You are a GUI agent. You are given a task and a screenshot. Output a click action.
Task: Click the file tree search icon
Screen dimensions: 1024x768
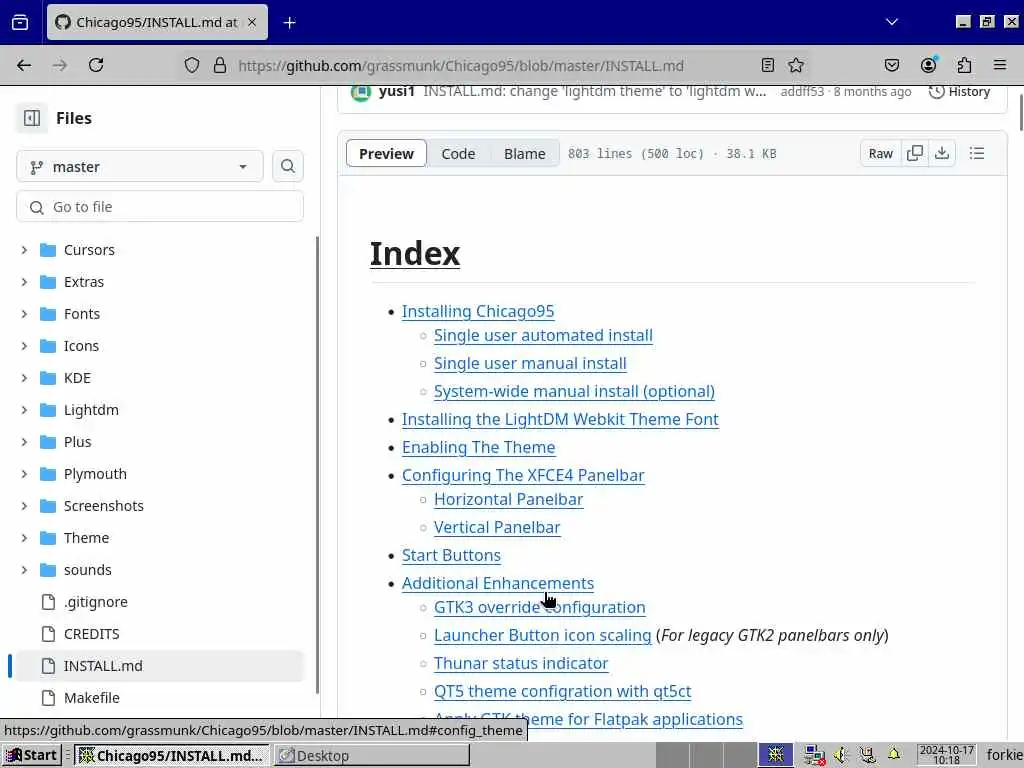[x=287, y=167]
